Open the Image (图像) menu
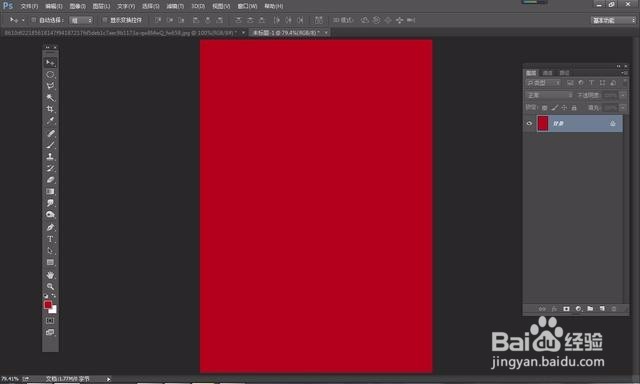 pyautogui.click(x=78, y=6)
